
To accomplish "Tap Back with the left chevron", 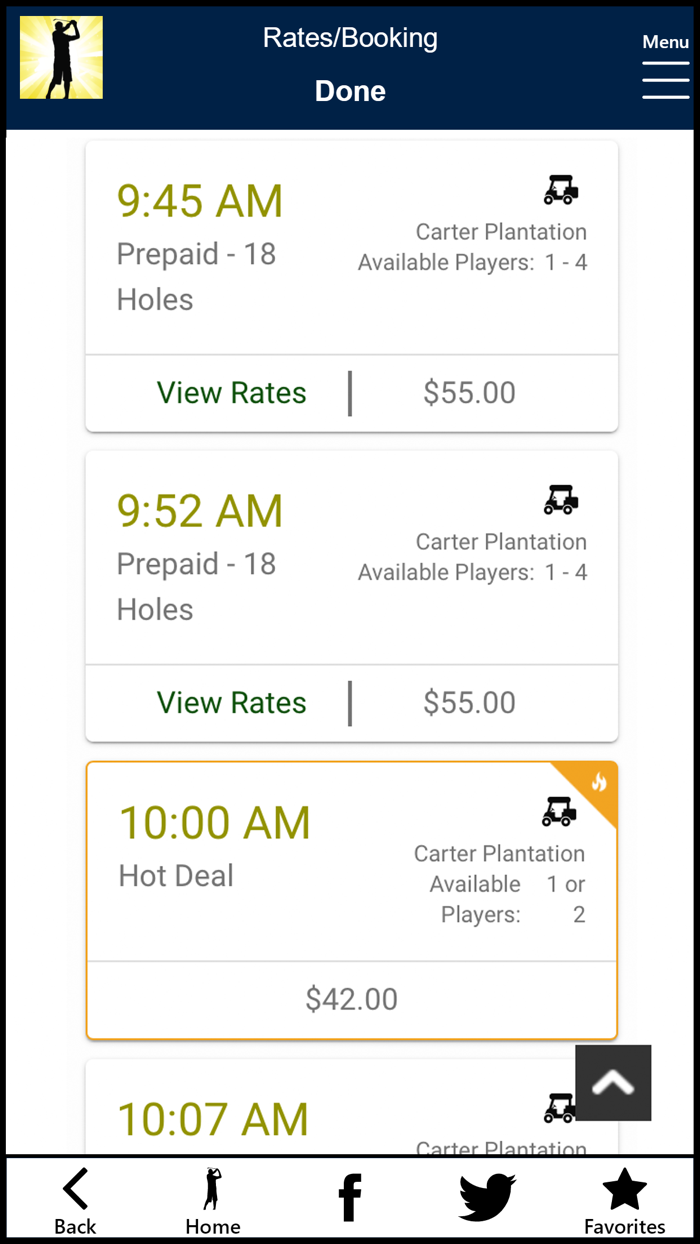I will pyautogui.click(x=75, y=1197).
